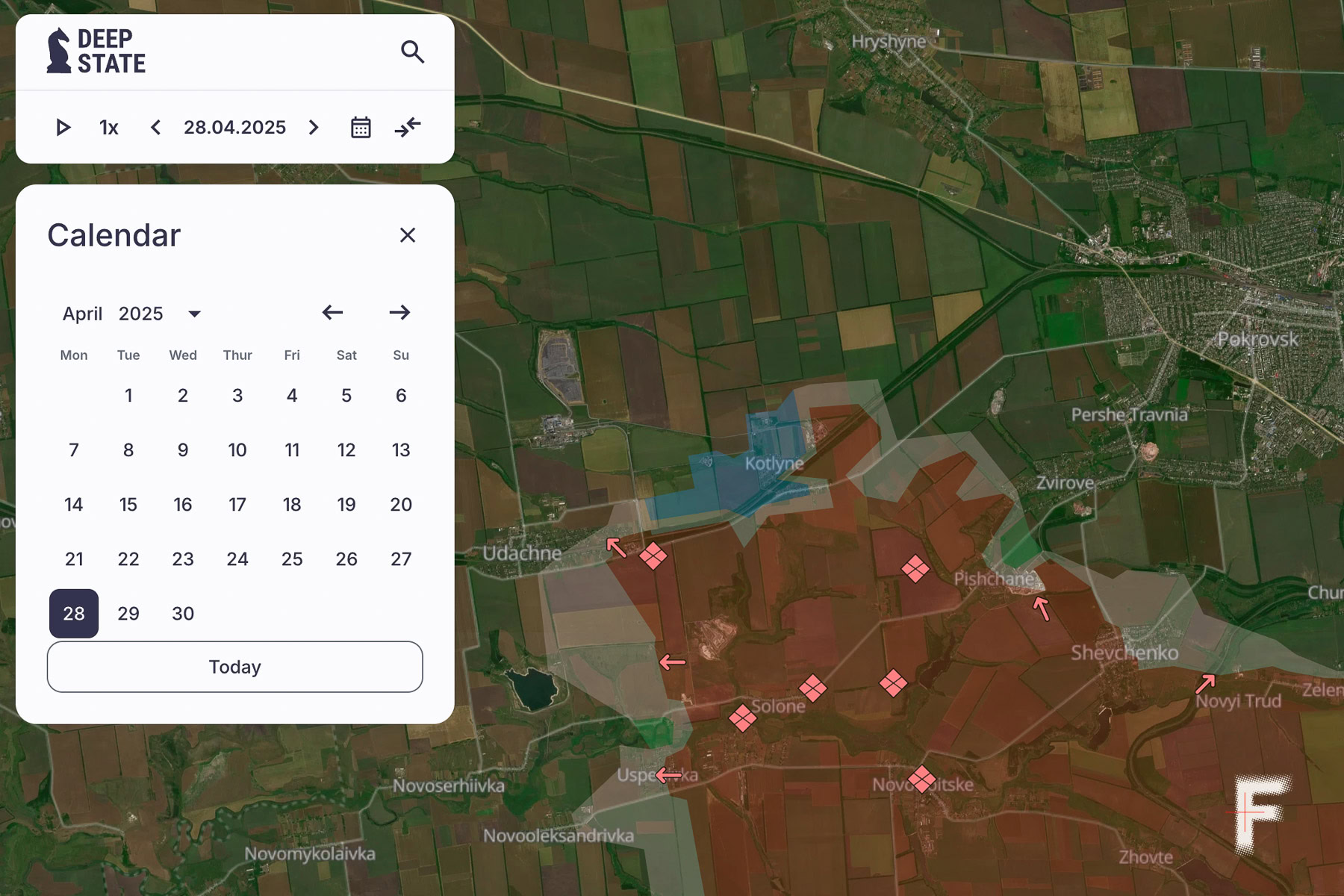Toggle the calendar icon in toolbar
The image size is (1344, 896).
(361, 128)
